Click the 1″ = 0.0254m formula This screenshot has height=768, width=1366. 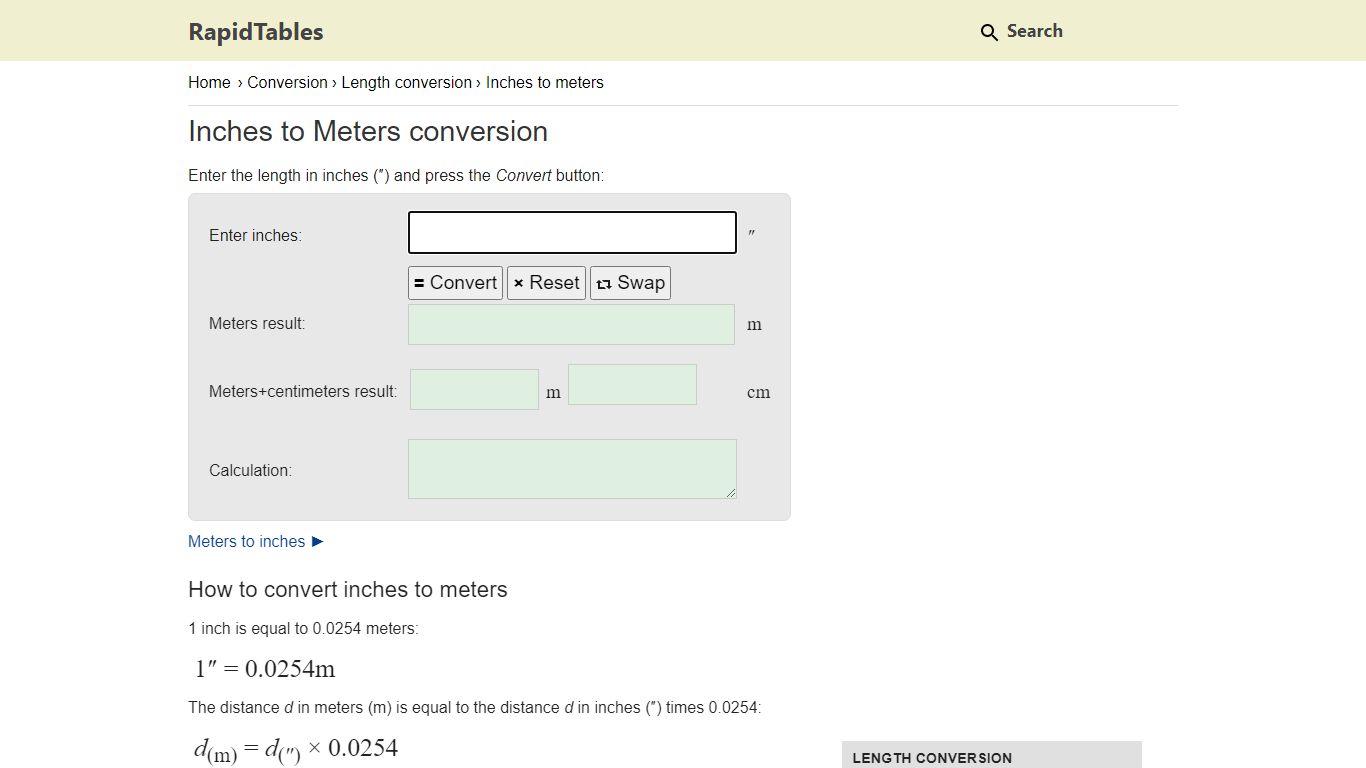click(x=265, y=668)
